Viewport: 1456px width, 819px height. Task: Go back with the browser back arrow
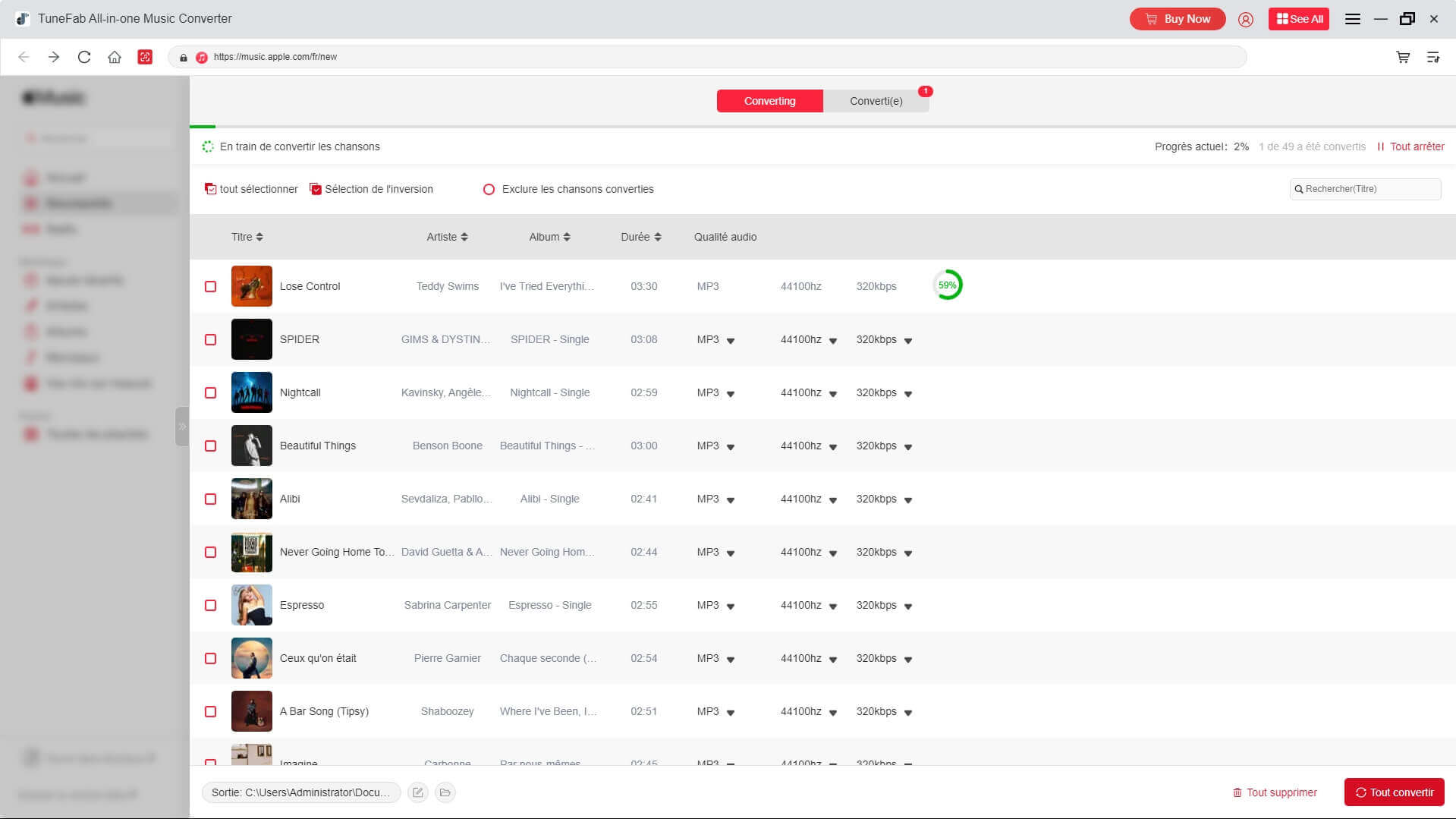(24, 57)
